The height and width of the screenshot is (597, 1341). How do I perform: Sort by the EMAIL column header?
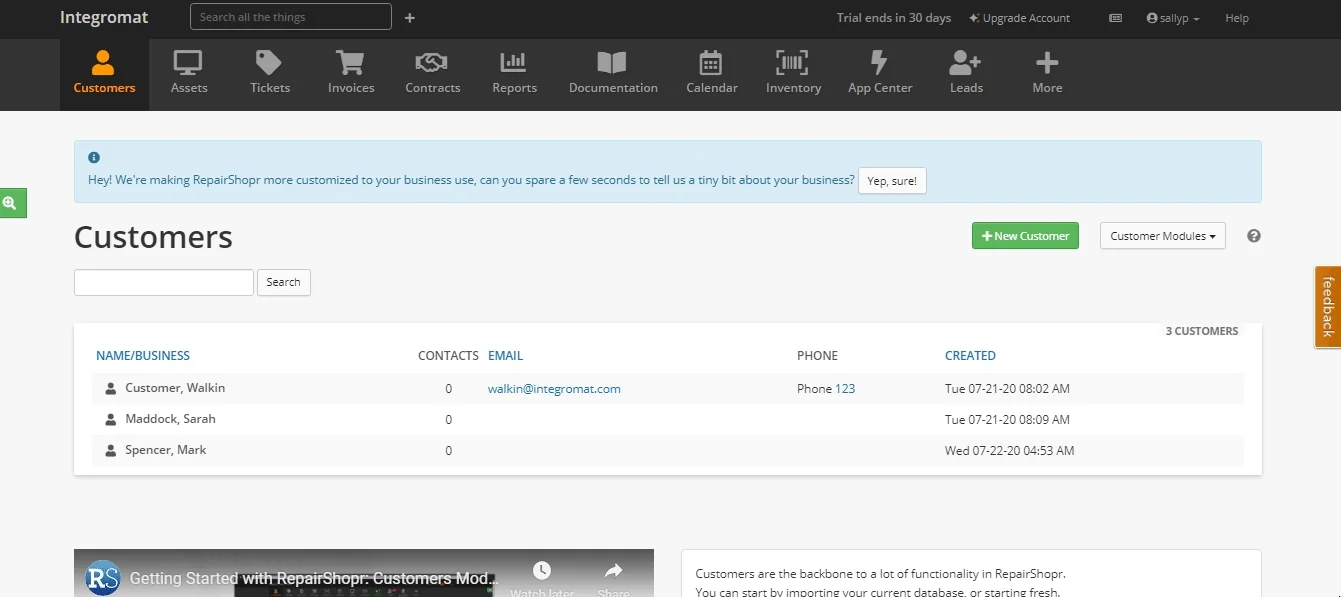(505, 356)
